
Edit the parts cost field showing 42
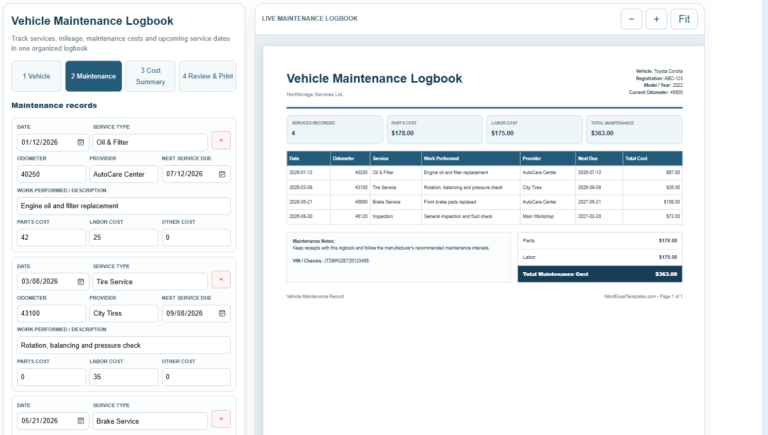(51, 237)
